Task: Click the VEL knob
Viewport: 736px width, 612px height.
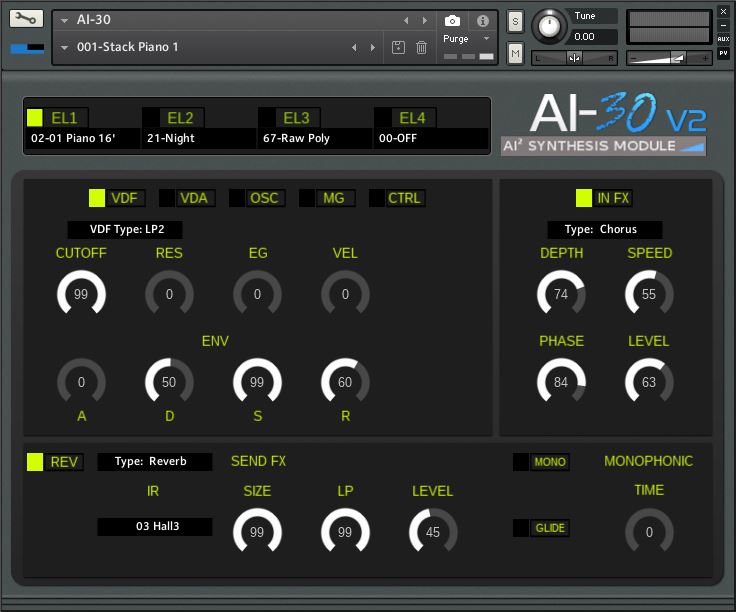Action: [x=345, y=294]
